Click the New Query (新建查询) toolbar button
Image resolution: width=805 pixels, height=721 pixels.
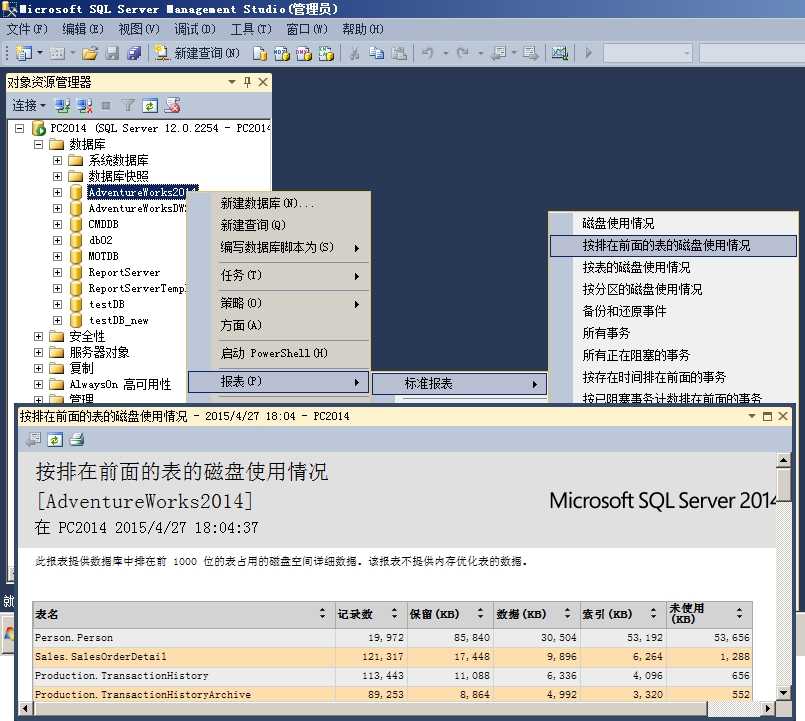[x=198, y=53]
